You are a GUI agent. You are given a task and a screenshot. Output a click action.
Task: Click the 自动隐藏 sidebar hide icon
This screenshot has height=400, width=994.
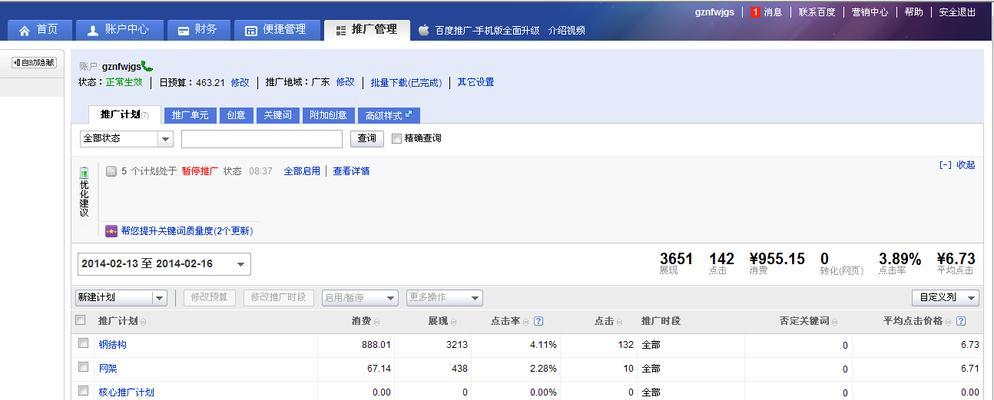(34, 62)
